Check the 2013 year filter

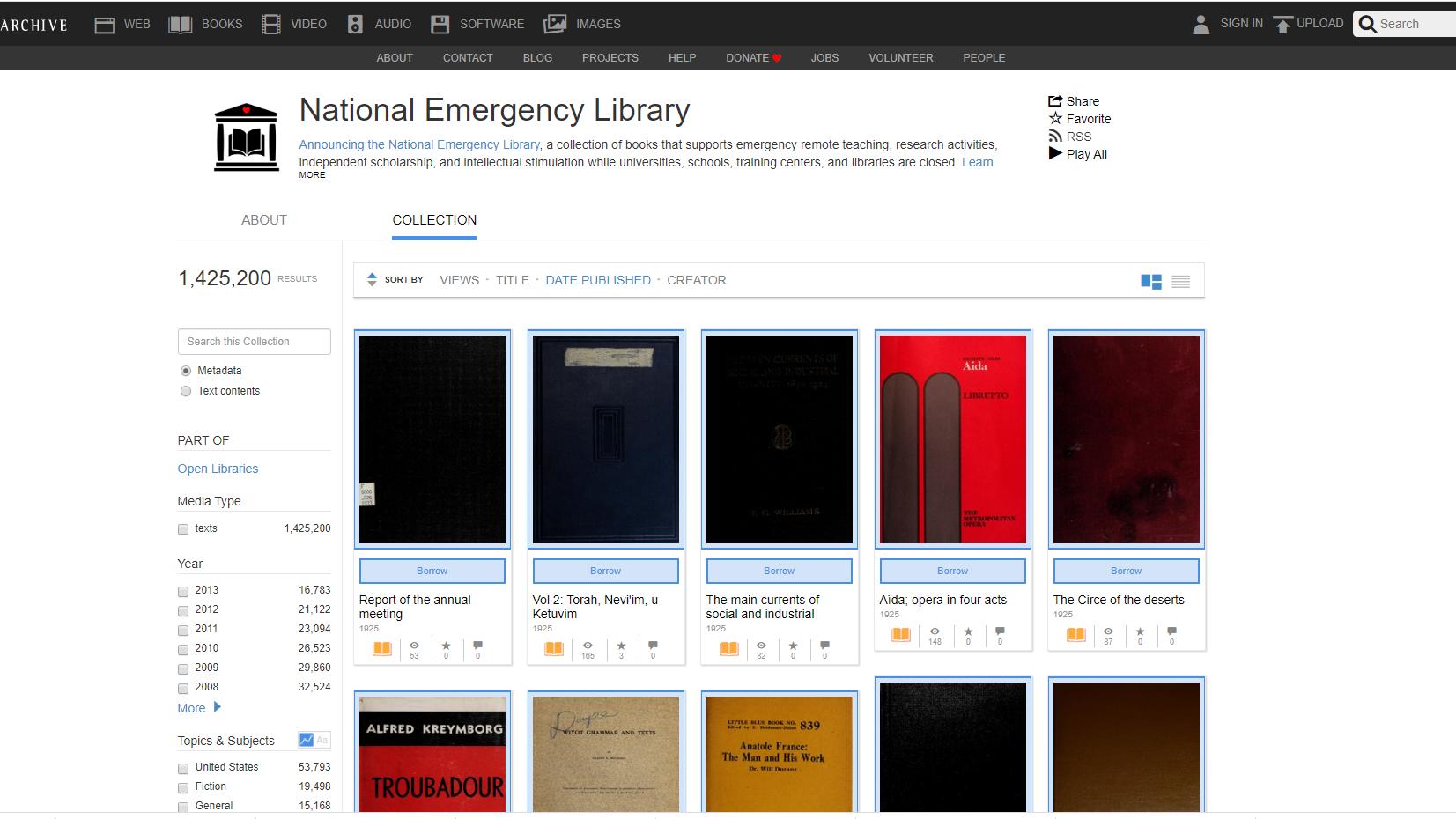(x=183, y=591)
